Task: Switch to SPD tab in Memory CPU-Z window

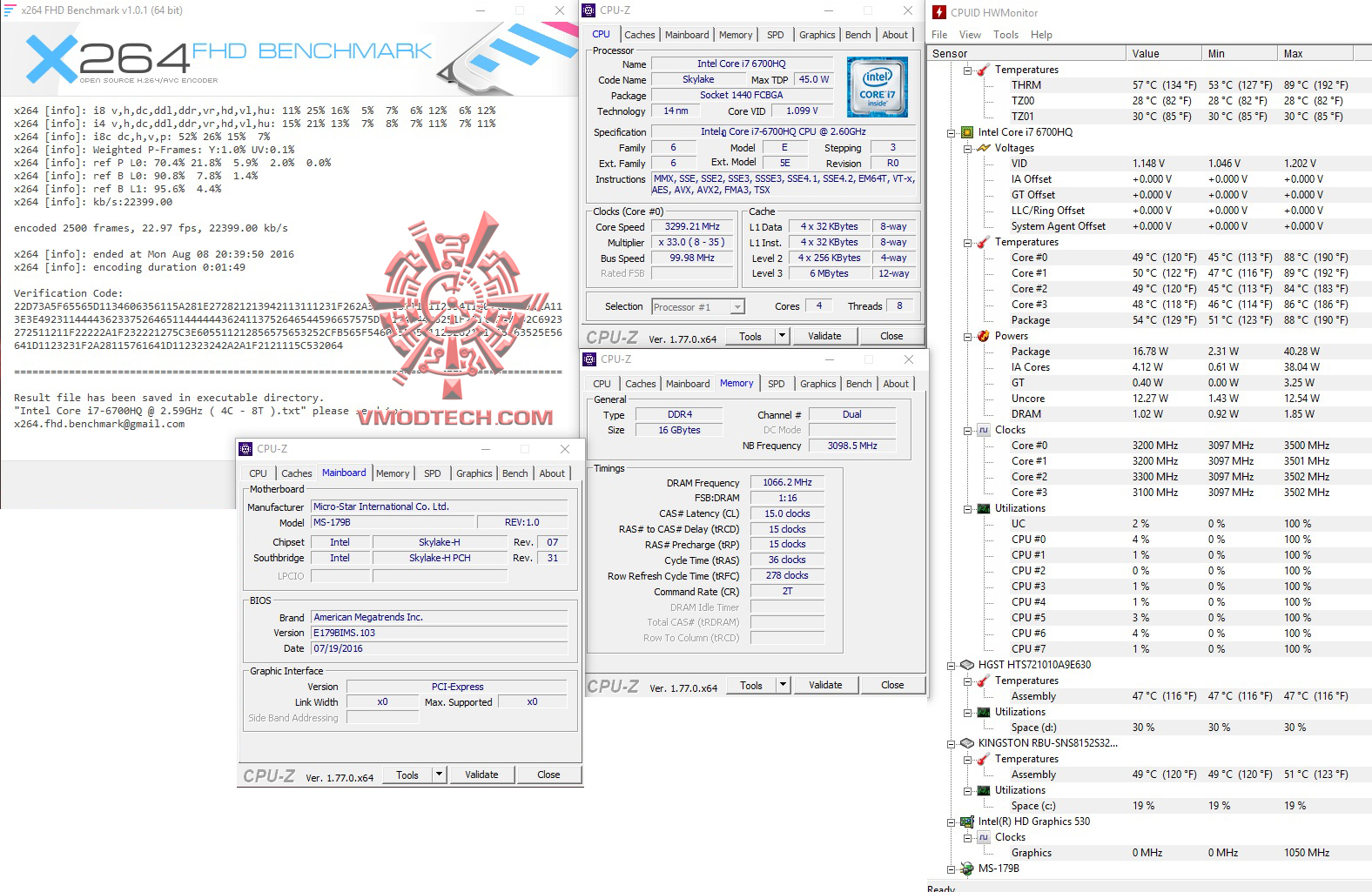Action: click(777, 384)
